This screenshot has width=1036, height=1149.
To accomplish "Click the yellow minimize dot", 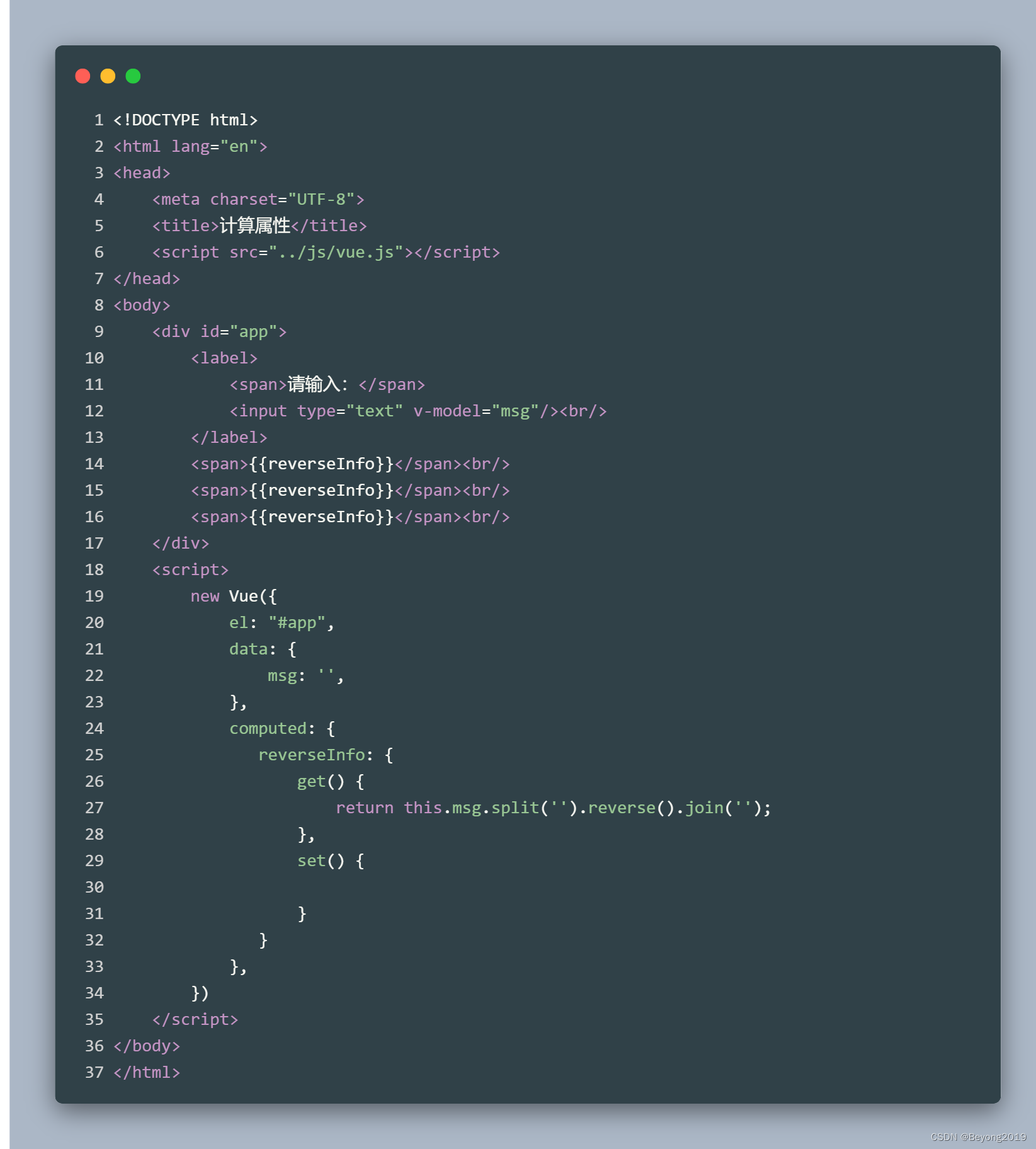I will point(108,76).
